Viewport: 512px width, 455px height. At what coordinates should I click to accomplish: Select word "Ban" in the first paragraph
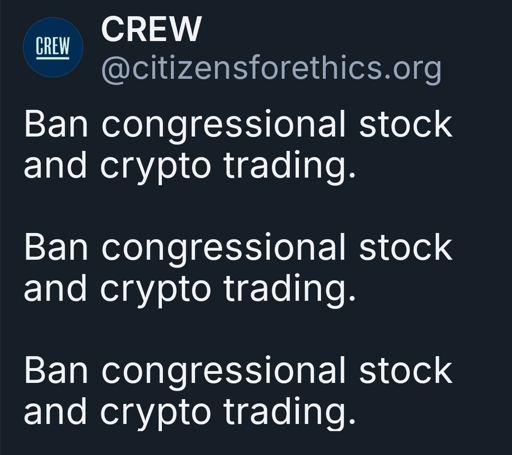pos(56,124)
